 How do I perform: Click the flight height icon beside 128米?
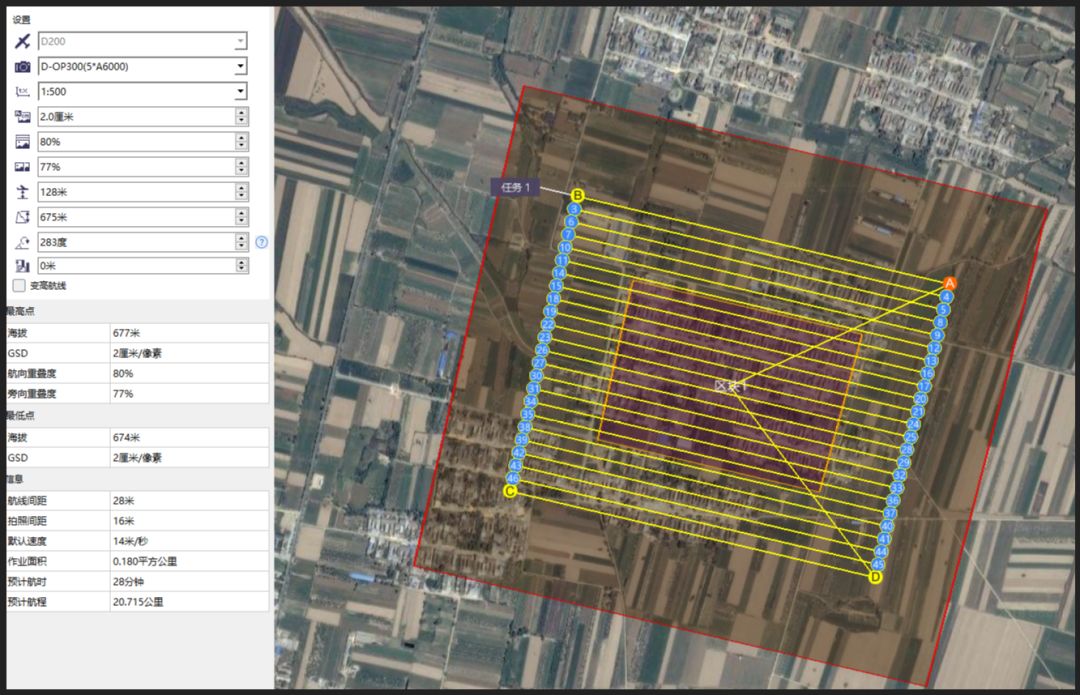click(21, 192)
